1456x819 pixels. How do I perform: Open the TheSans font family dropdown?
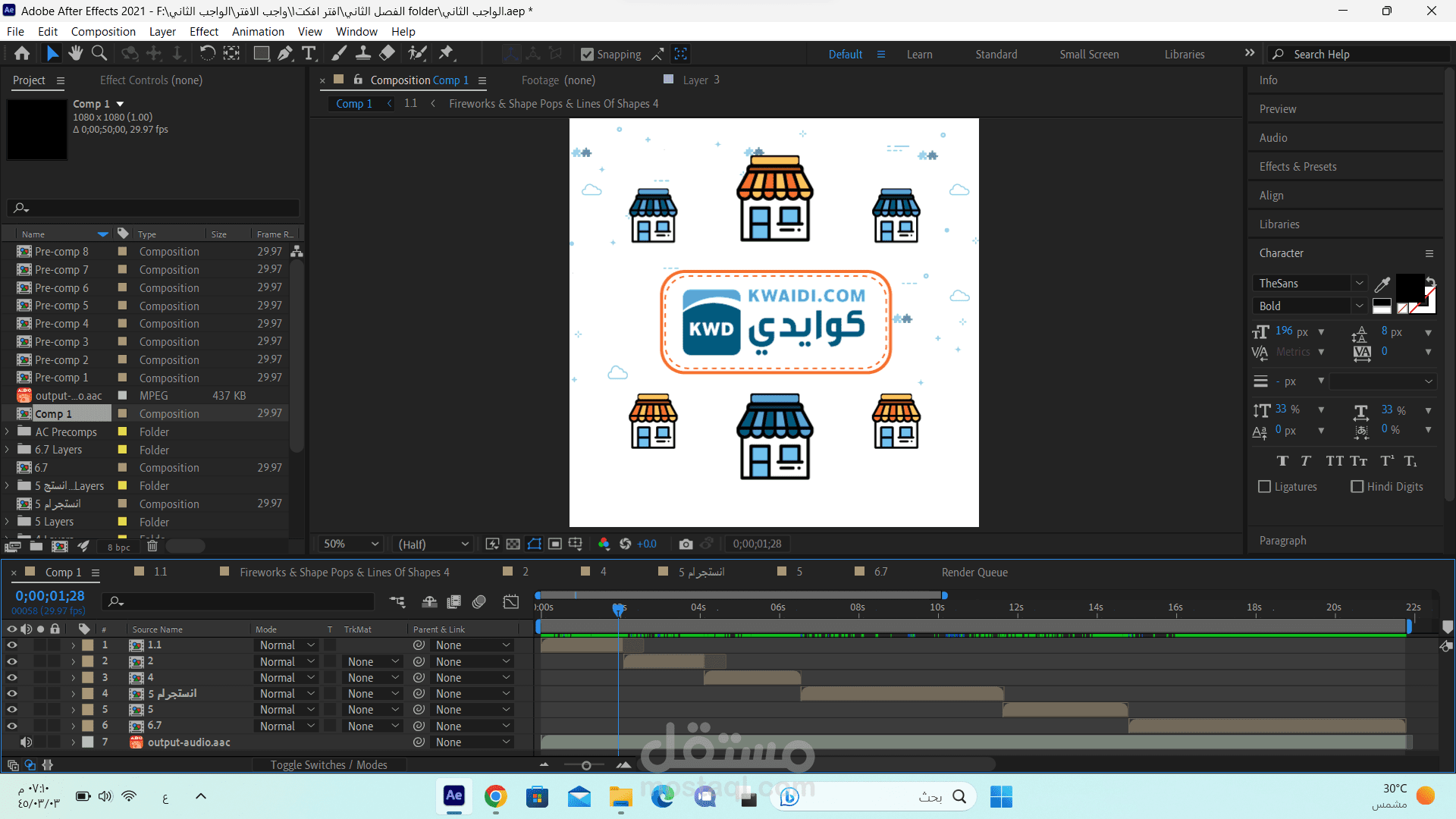click(x=1309, y=284)
